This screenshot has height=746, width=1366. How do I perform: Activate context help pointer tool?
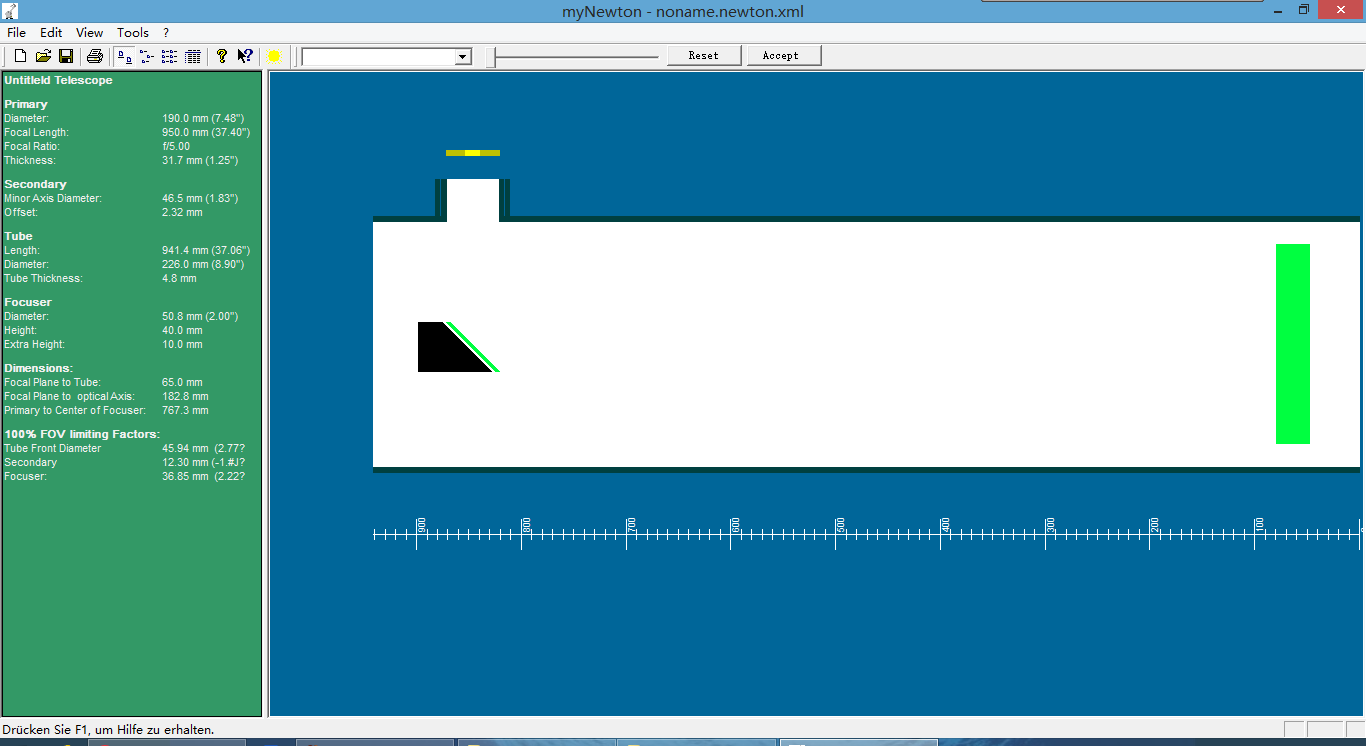[x=245, y=56]
